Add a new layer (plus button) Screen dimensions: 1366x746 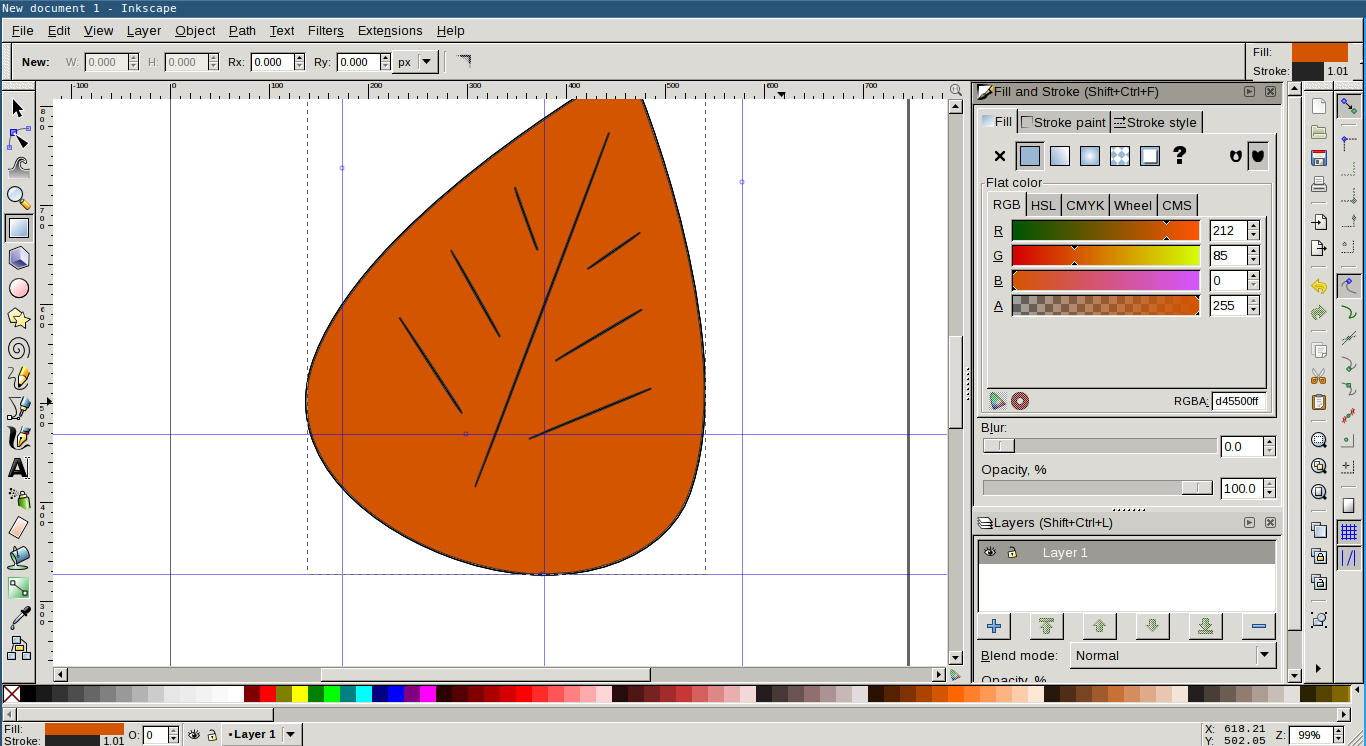pyautogui.click(x=993, y=626)
